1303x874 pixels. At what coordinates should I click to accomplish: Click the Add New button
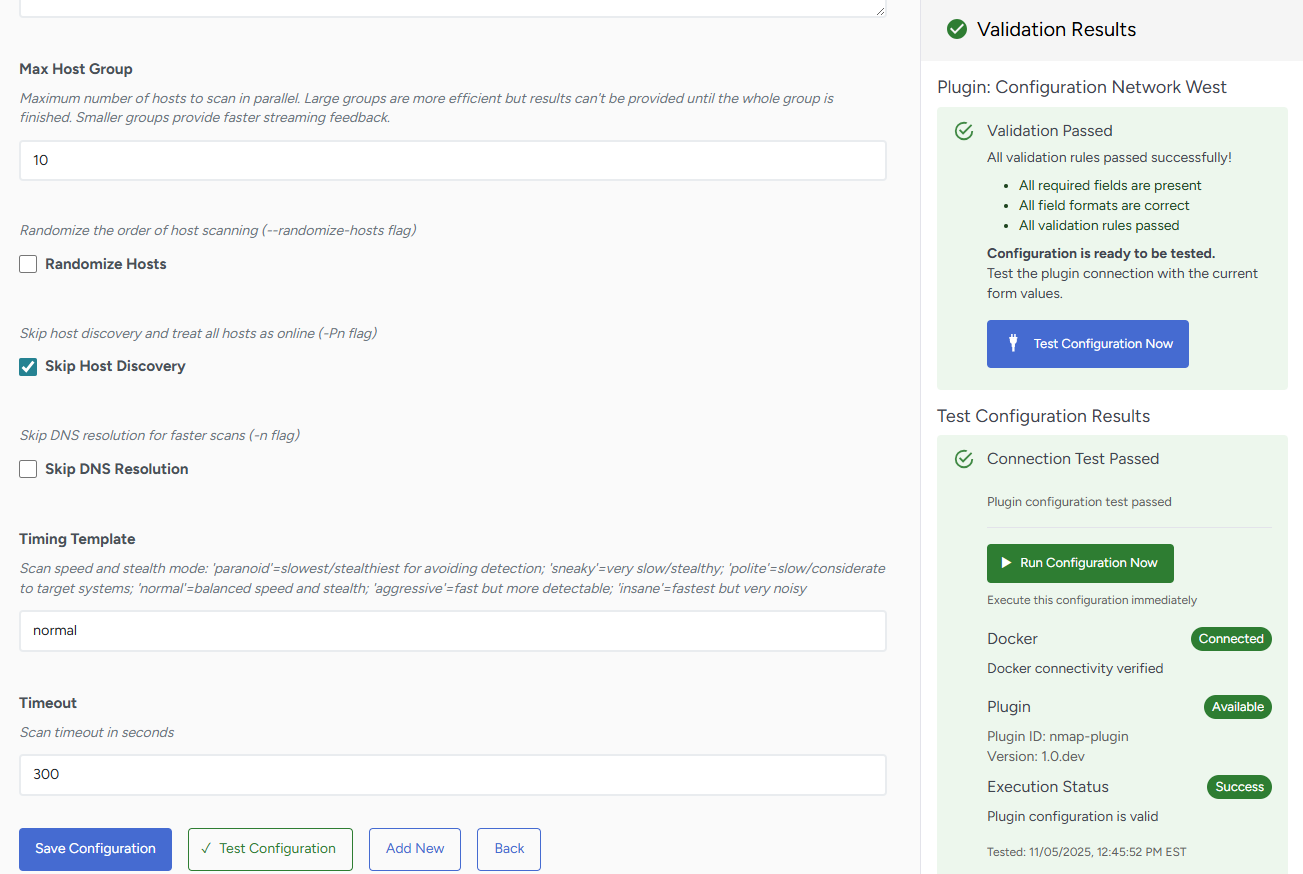click(414, 849)
